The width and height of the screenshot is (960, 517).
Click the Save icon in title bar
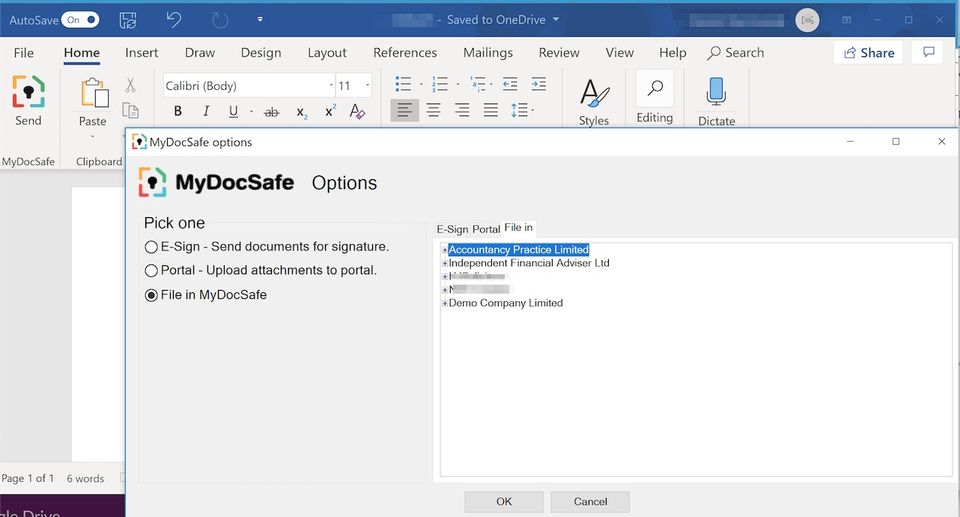coord(128,19)
